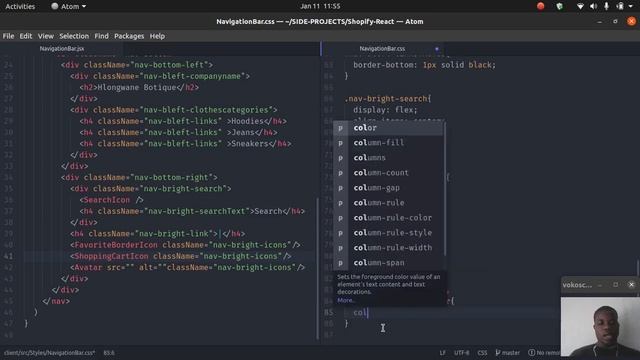Click the modified dot on NavigationBar.css tab
The image size is (640, 360).
(437, 49)
